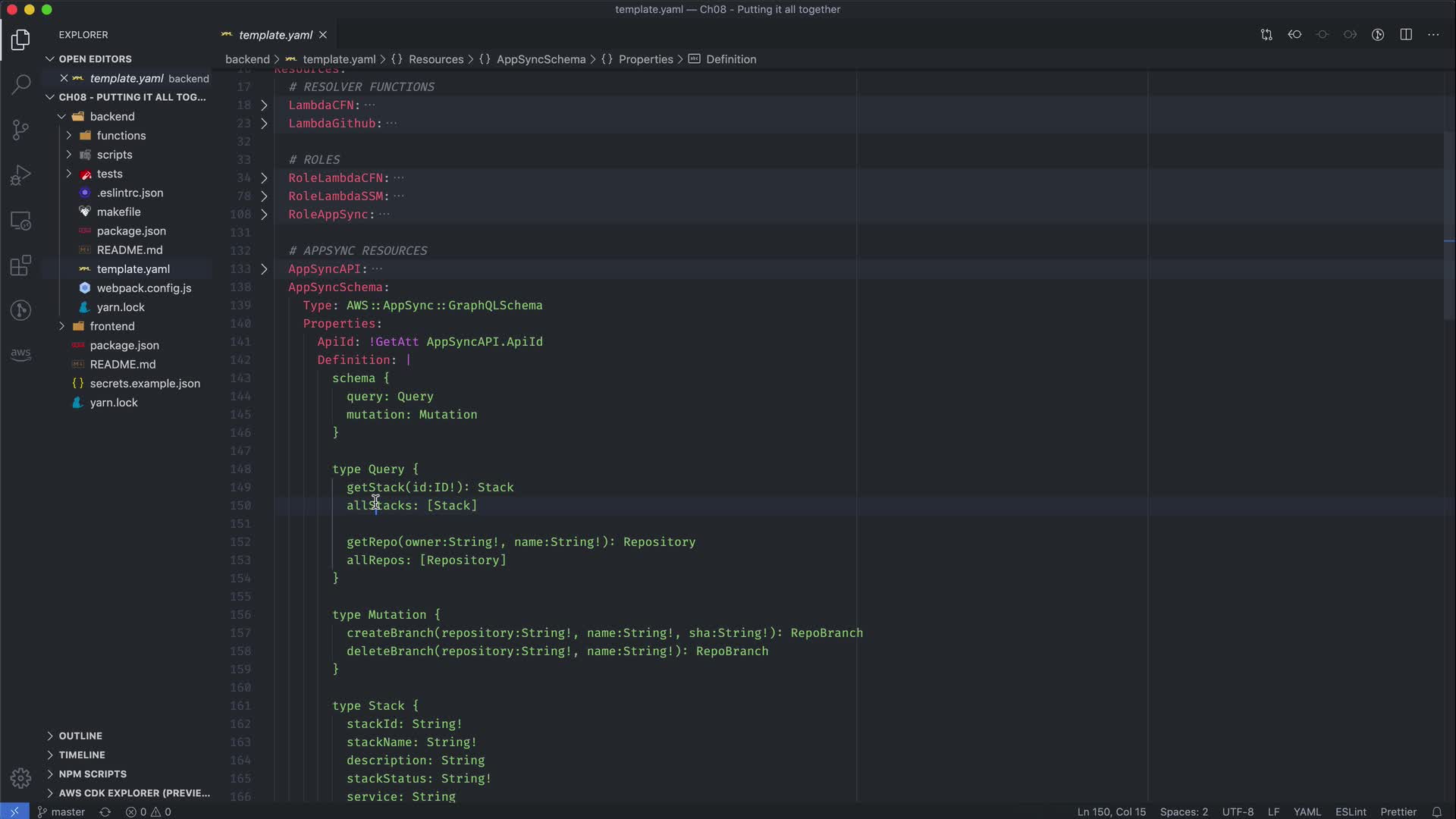
Task: Open the AWS Toolkit panel
Action: pos(21,353)
